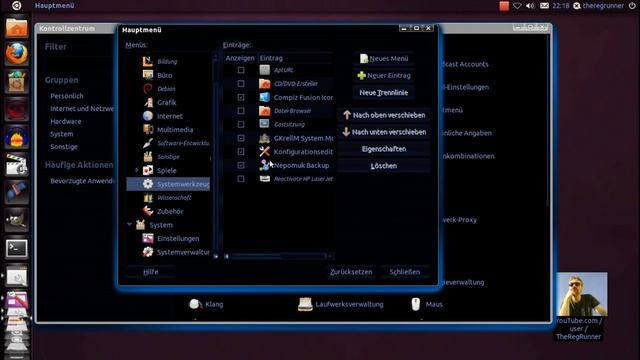
Task: Close dialog with Schließen button
Action: 404,272
